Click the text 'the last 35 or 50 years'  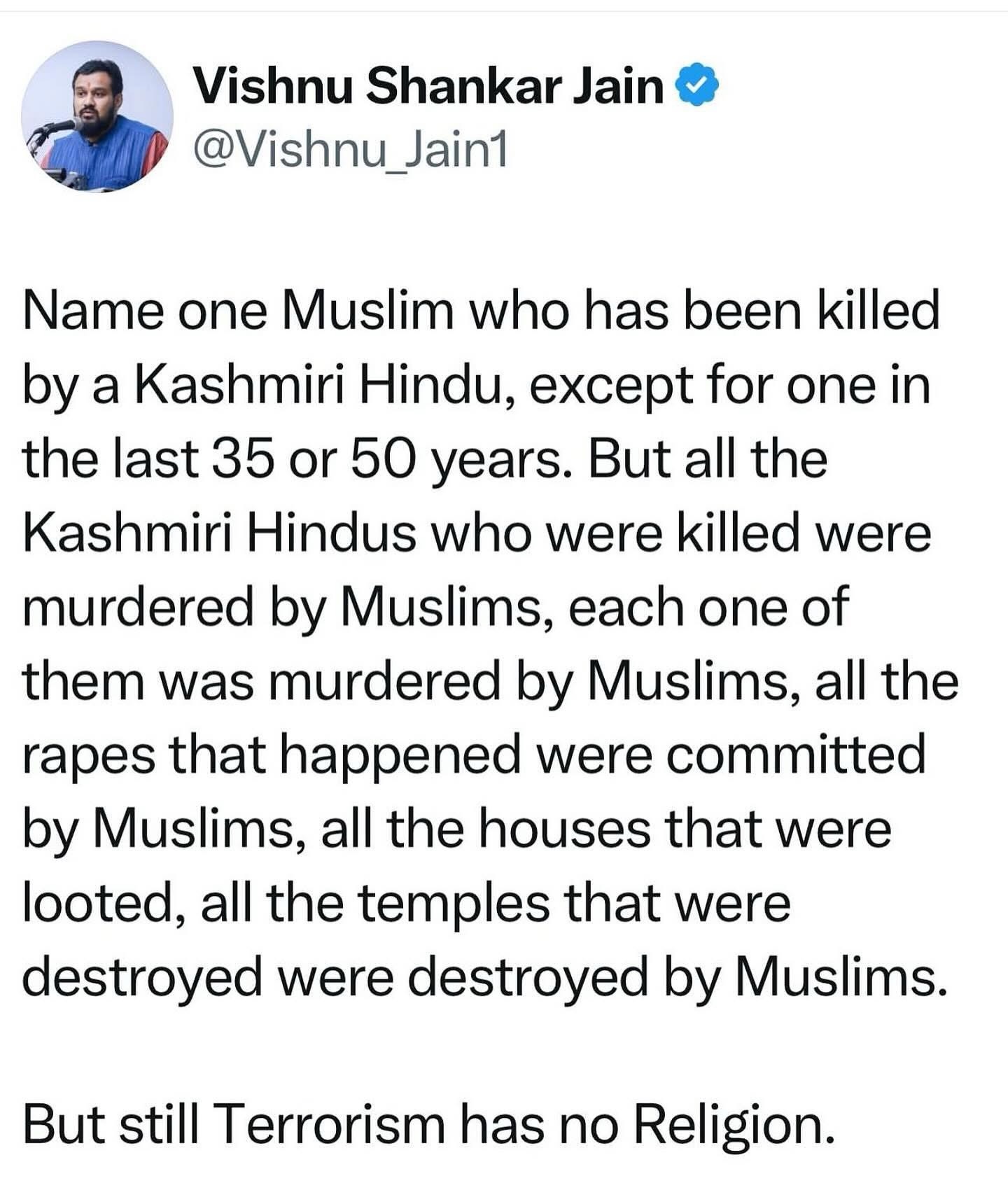point(293,459)
